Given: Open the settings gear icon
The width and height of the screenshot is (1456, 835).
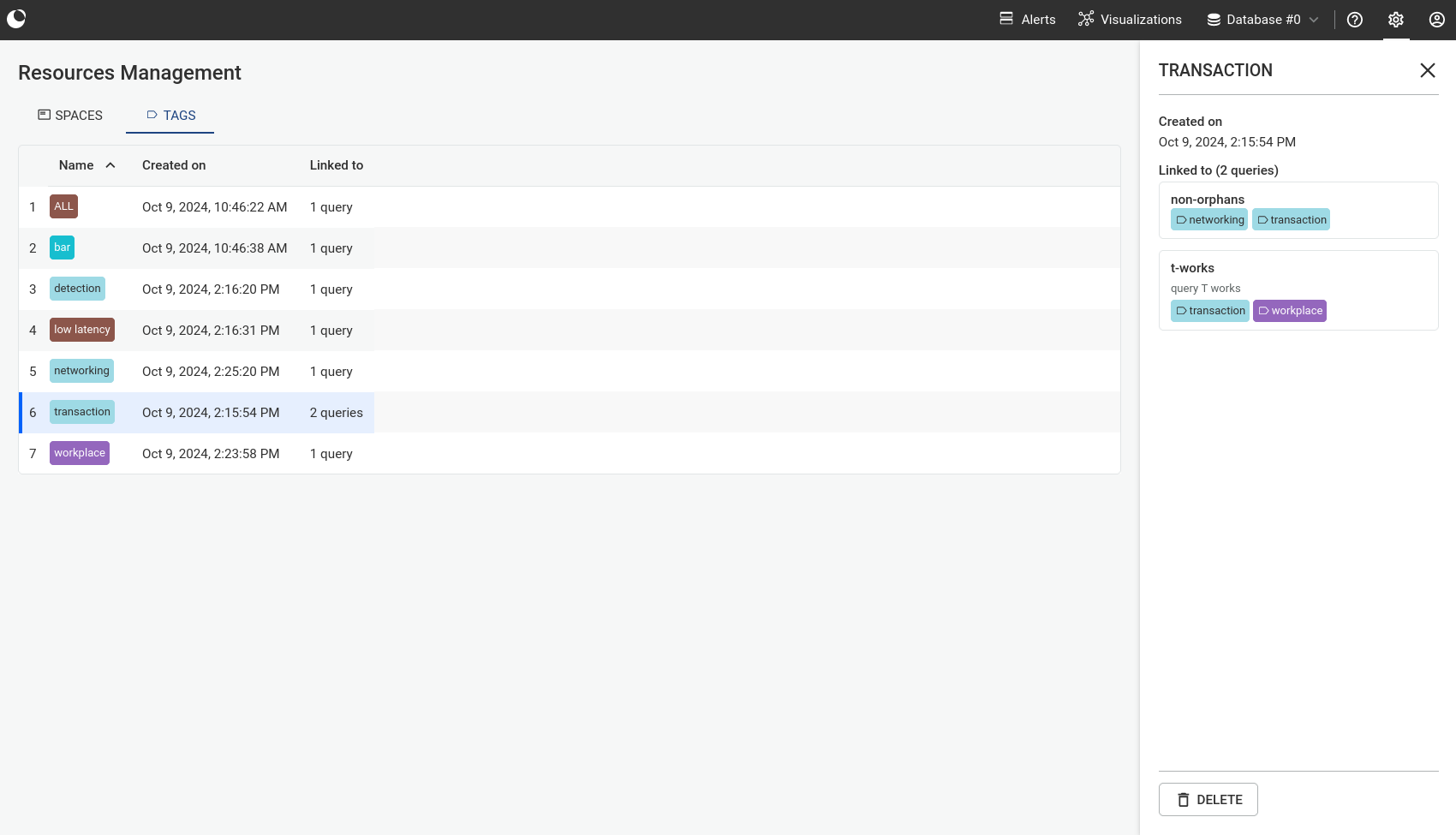Looking at the screenshot, I should click(x=1396, y=20).
